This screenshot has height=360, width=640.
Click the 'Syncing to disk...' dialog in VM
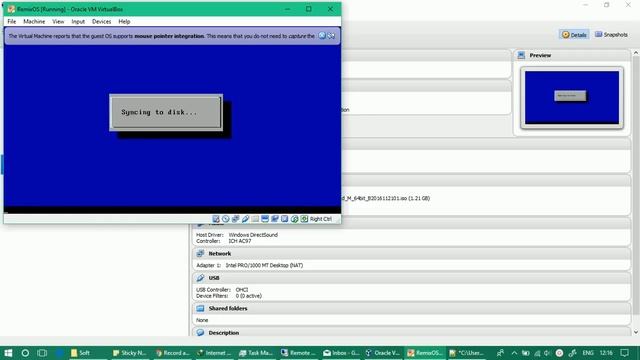click(166, 112)
